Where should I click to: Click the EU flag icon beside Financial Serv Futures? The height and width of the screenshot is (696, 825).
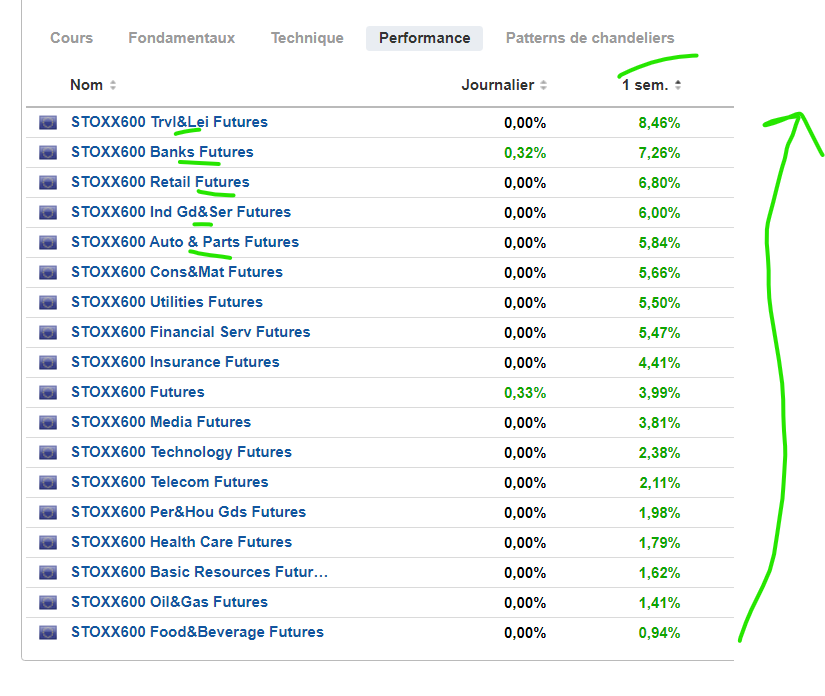[48, 332]
